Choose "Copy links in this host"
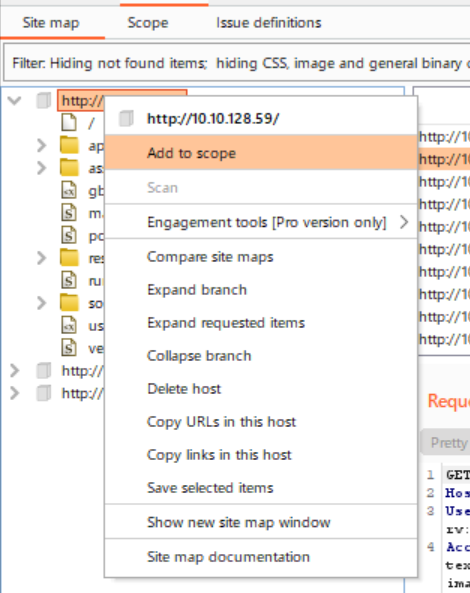 (x=261, y=455)
